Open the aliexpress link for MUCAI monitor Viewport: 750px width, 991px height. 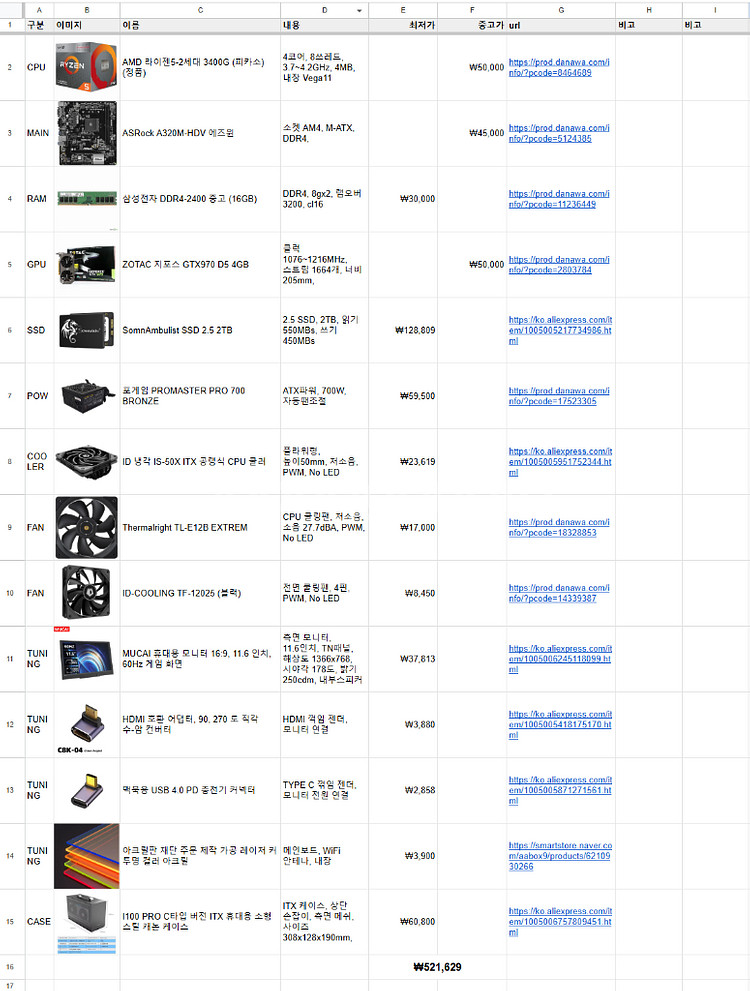tap(560, 659)
